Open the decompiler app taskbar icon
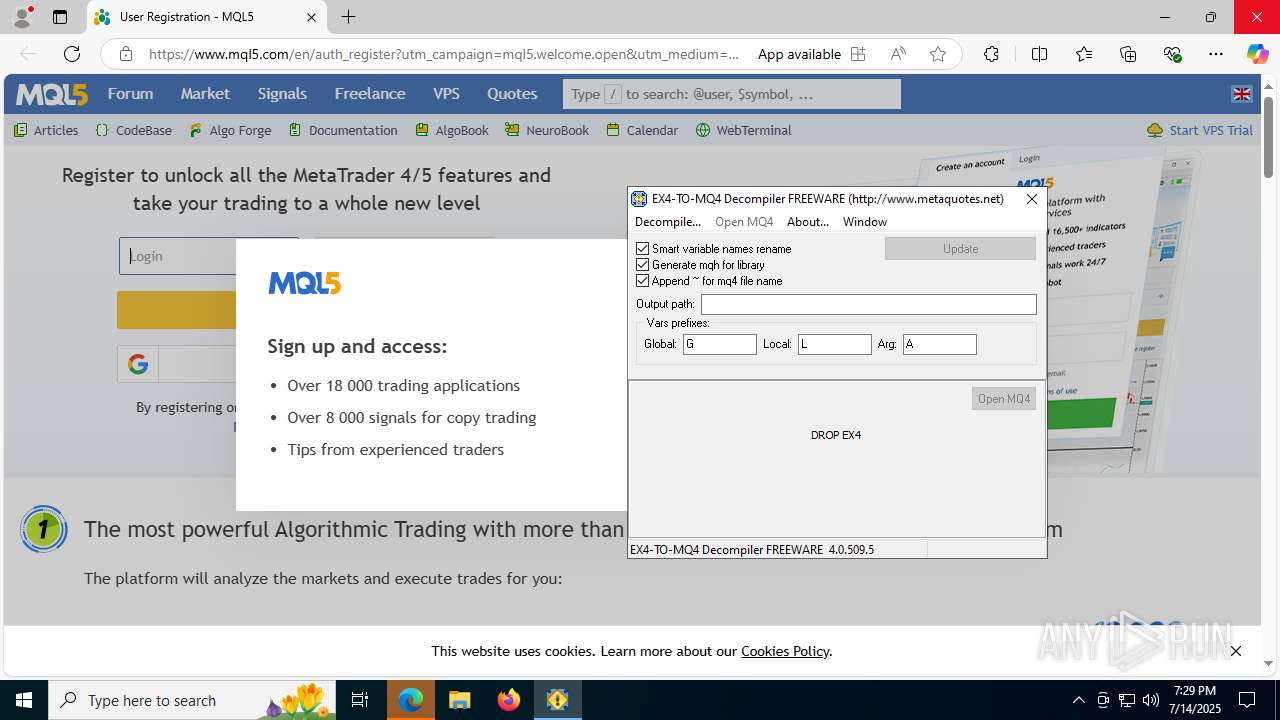1280x720 pixels. [x=557, y=700]
